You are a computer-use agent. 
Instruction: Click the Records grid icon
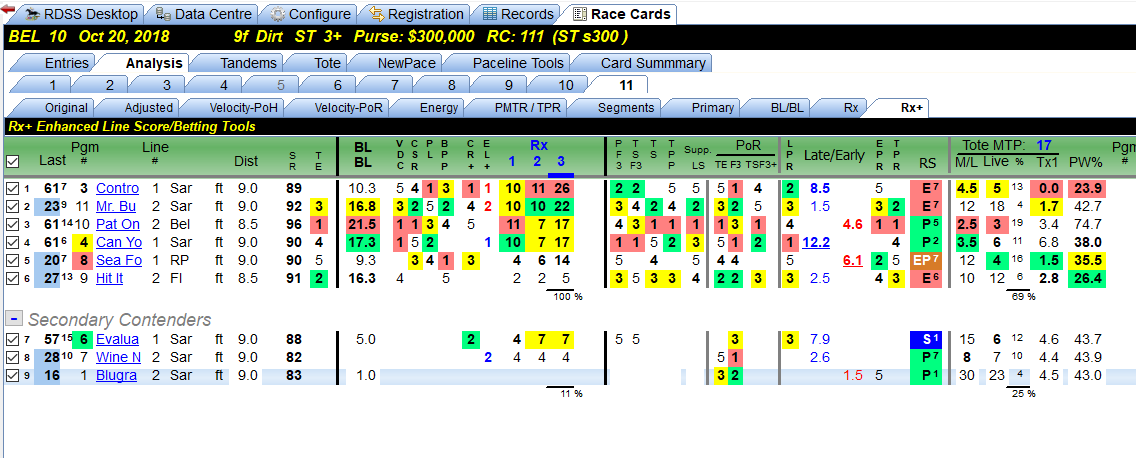pyautogui.click(x=490, y=14)
